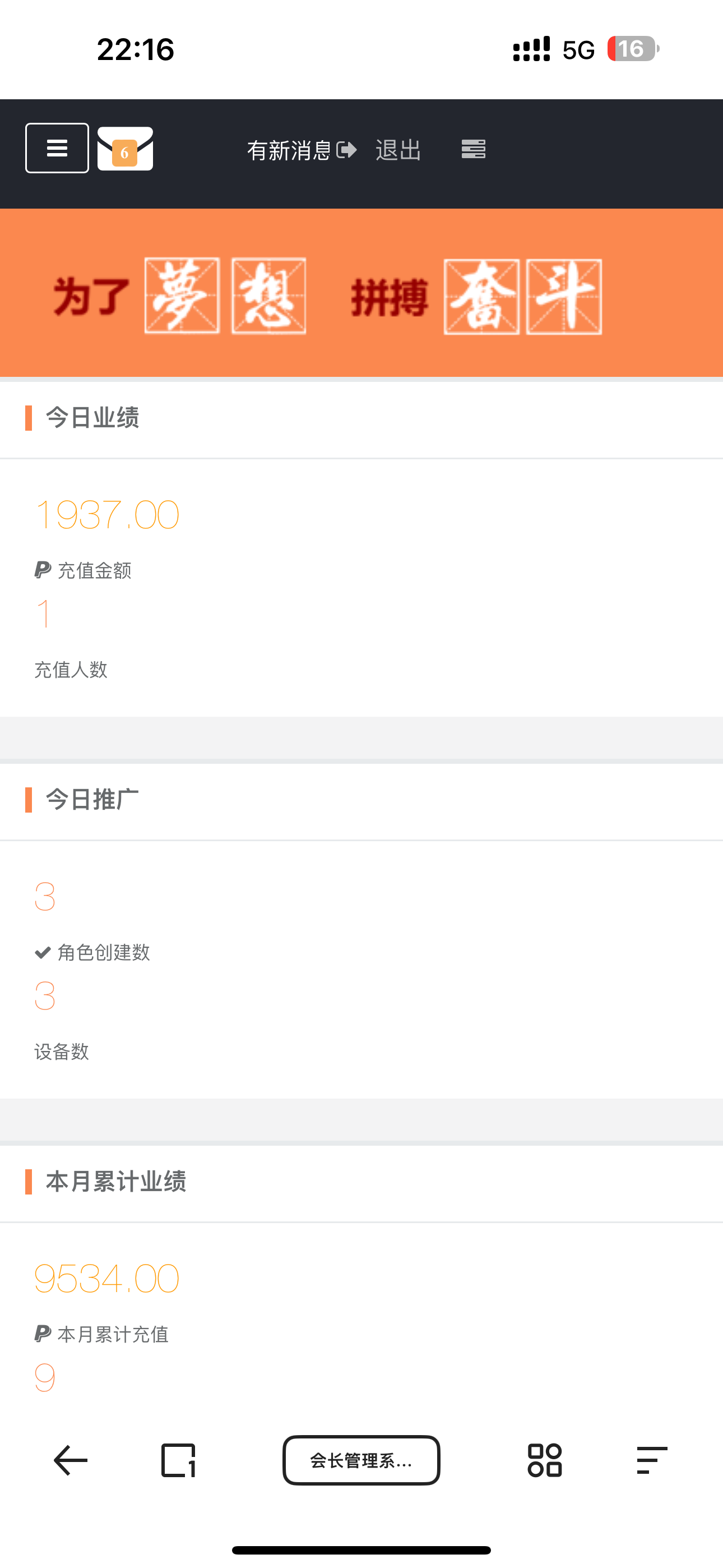Tap the 9534.00 monthly recharge total

pyautogui.click(x=107, y=1278)
